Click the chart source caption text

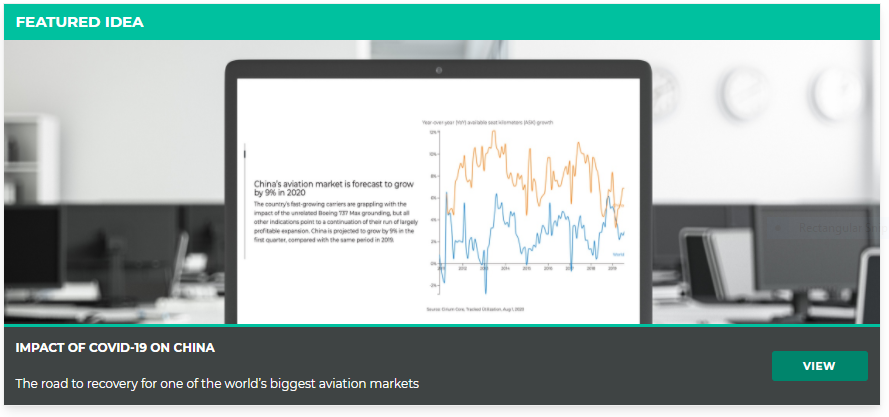(x=475, y=309)
